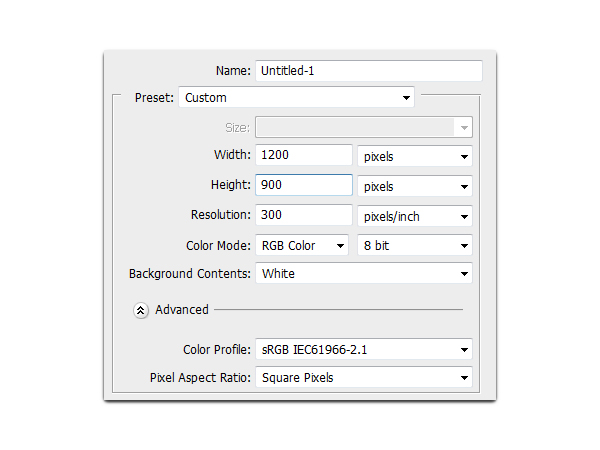Click the Name field containing Untitled-1
The width and height of the screenshot is (600, 450).
click(x=368, y=71)
